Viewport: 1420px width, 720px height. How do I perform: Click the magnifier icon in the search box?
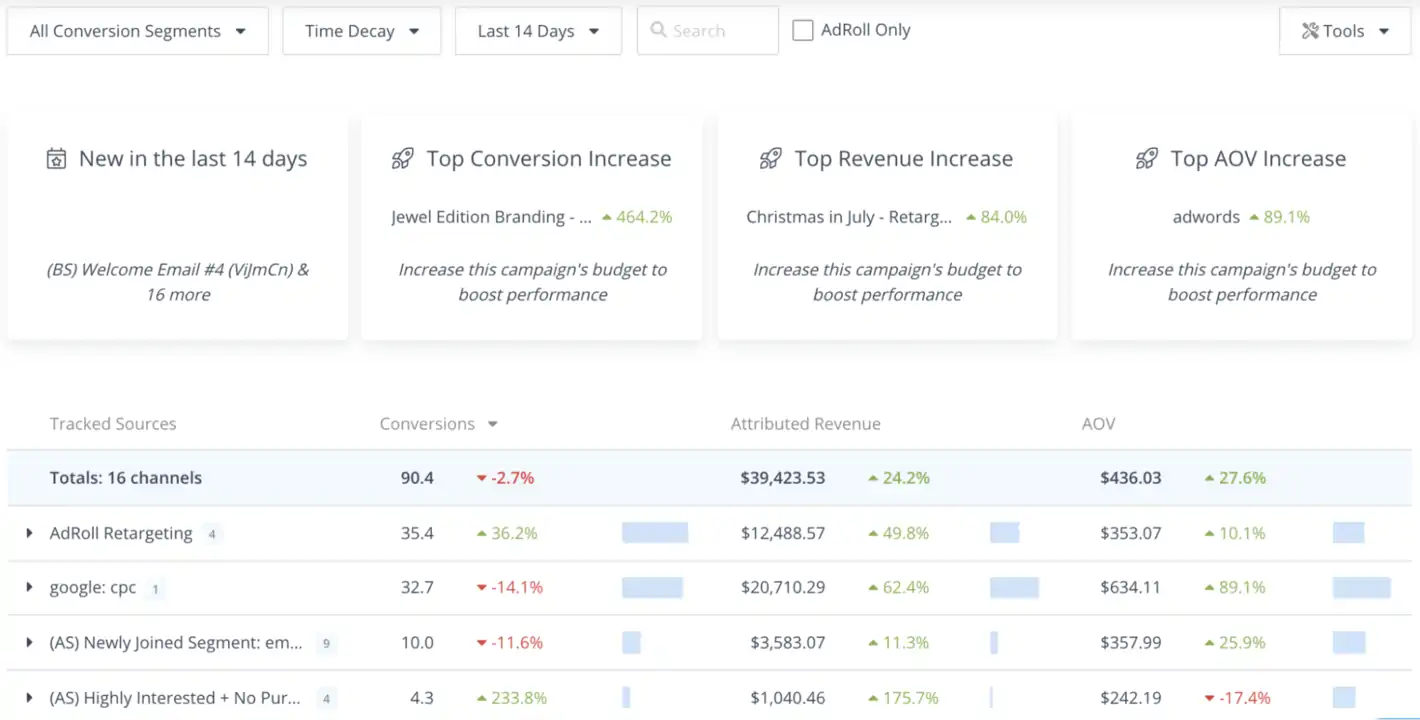coord(658,30)
